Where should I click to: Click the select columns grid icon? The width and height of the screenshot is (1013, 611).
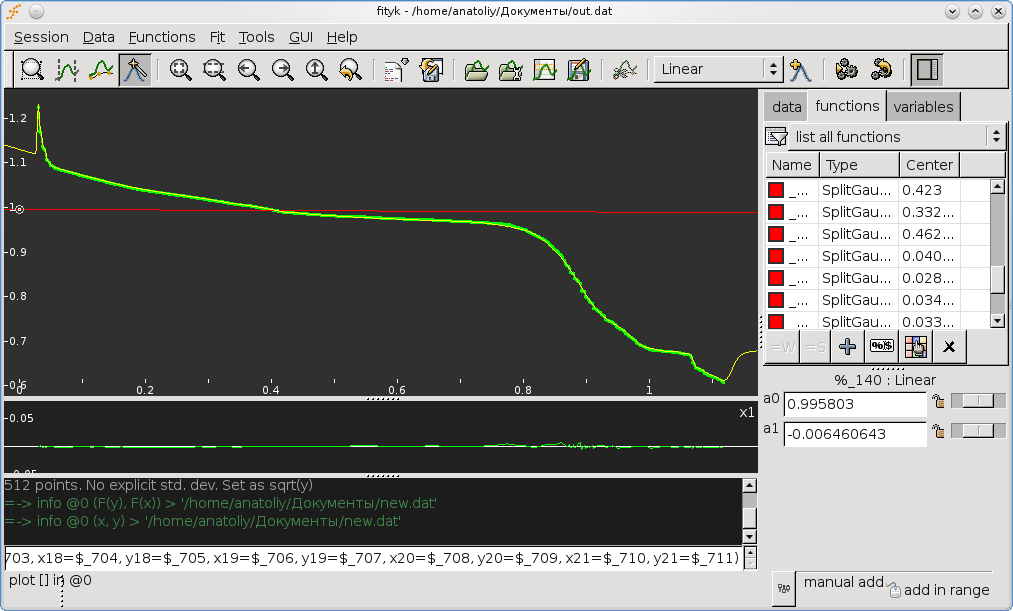pyautogui.click(x=915, y=347)
